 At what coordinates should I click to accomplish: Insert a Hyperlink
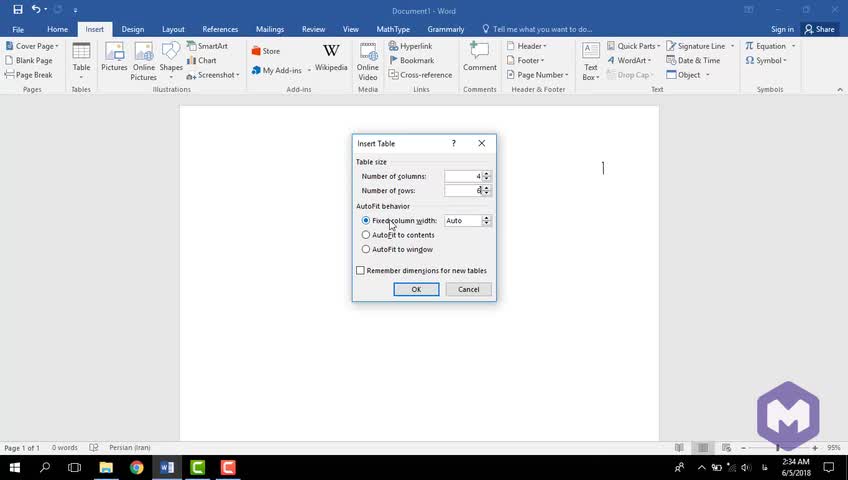click(410, 46)
